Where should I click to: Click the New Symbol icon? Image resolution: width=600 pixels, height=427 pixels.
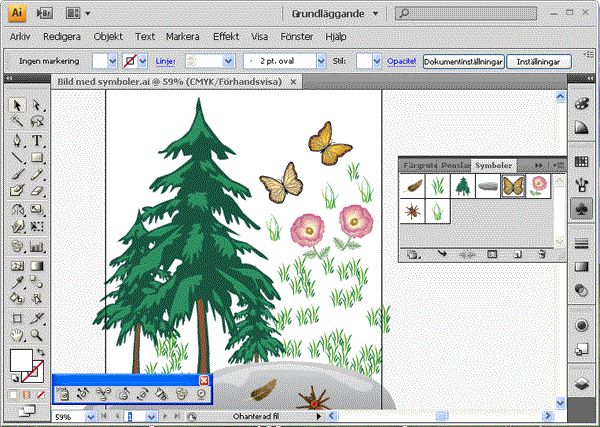517,255
